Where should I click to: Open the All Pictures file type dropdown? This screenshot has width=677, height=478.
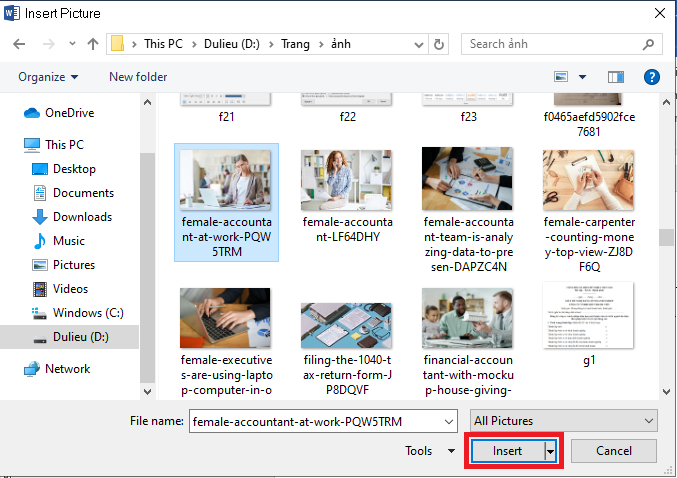coord(564,421)
